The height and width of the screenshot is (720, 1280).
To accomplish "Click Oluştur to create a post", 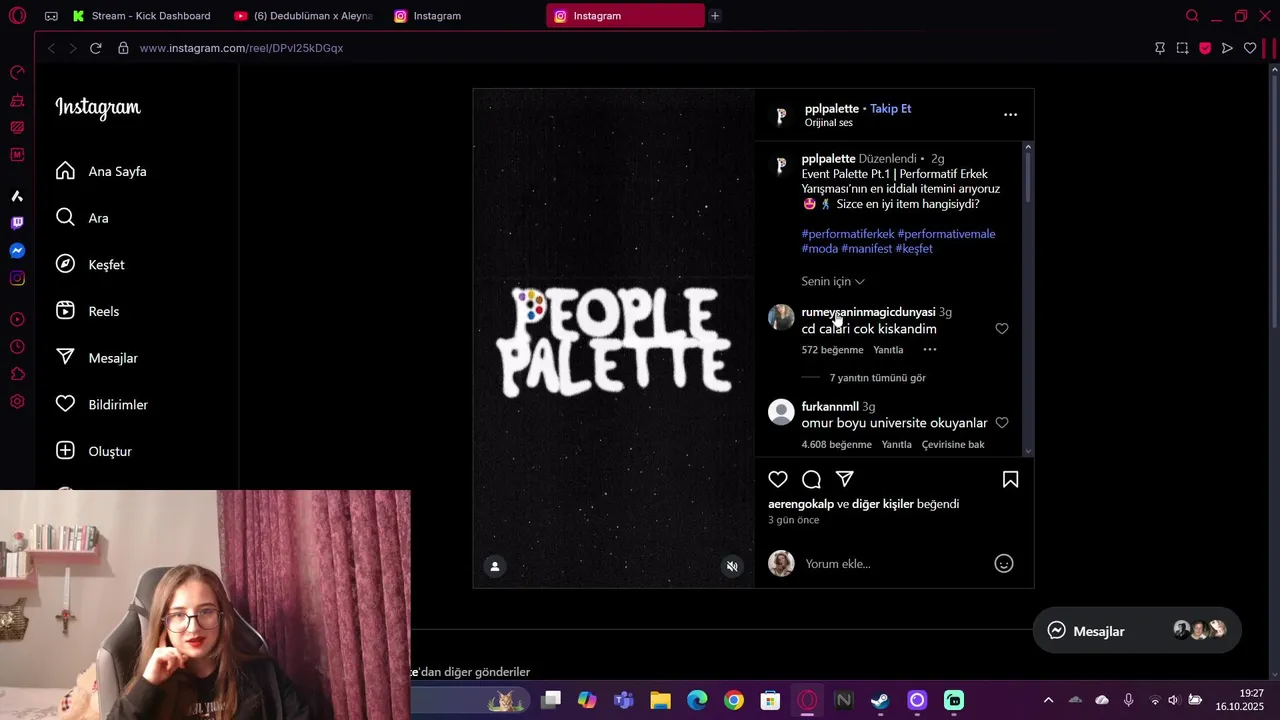I will pos(94,451).
